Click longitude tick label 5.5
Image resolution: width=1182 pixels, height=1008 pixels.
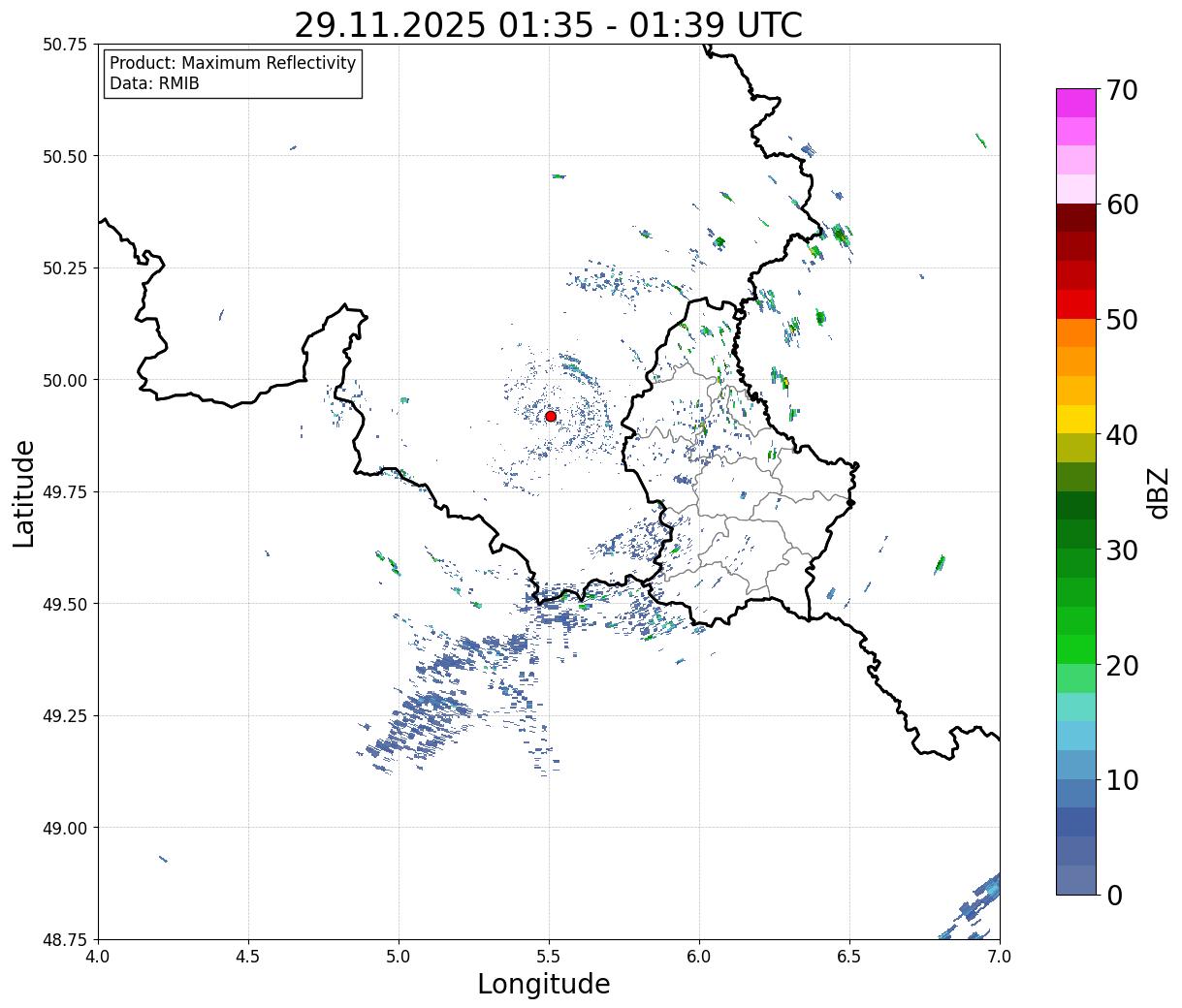[x=549, y=957]
